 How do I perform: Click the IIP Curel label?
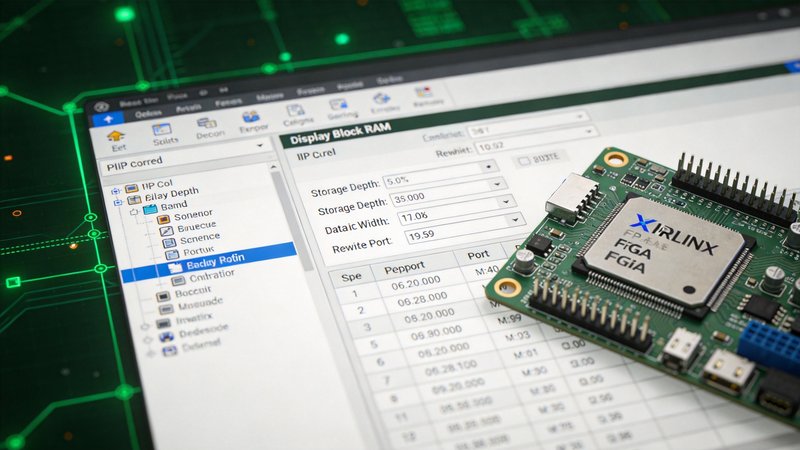pyautogui.click(x=316, y=154)
